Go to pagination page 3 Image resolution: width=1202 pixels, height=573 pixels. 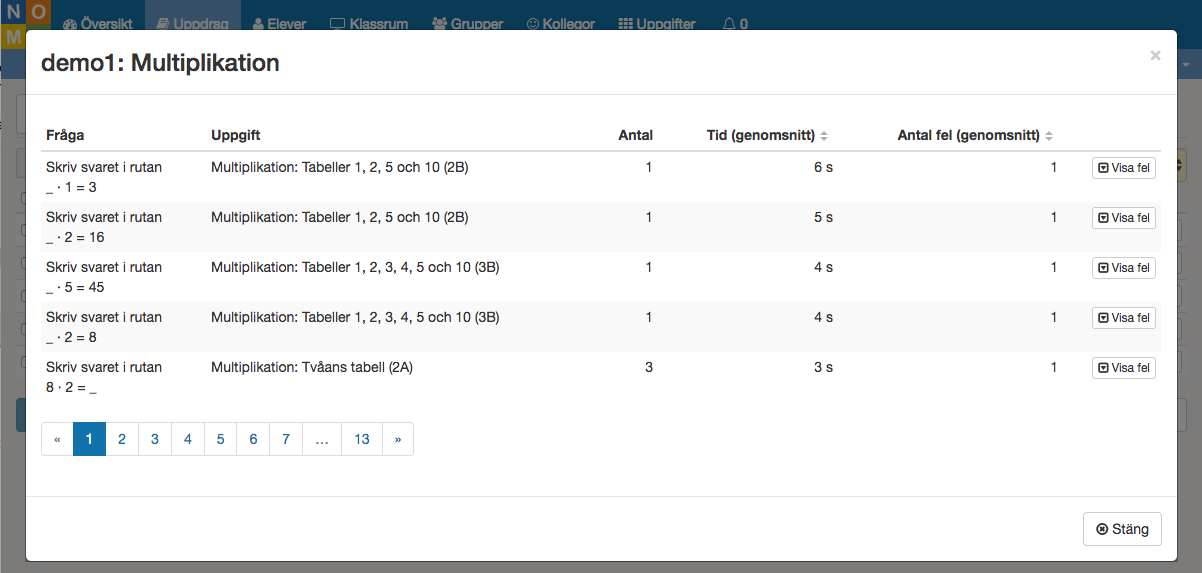click(x=155, y=439)
